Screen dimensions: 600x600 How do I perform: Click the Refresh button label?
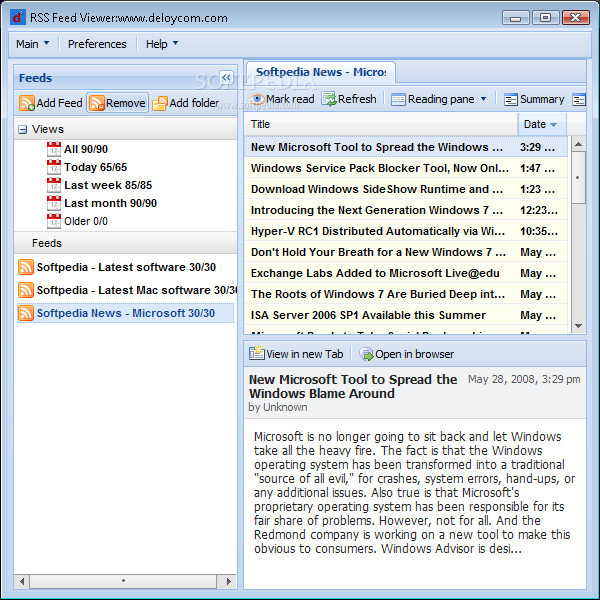point(357,99)
